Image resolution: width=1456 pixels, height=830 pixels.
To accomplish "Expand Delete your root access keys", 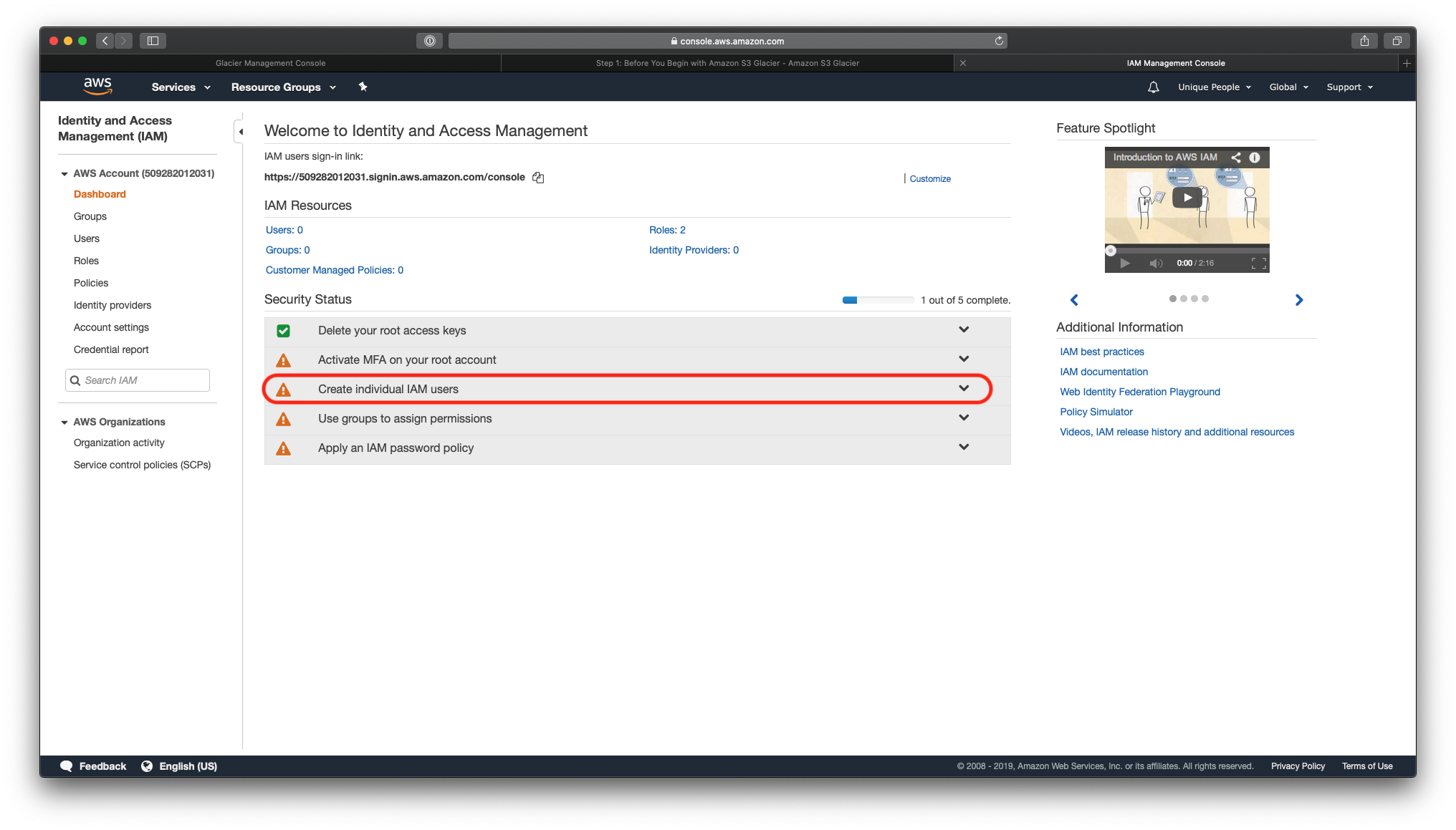I will (x=964, y=329).
